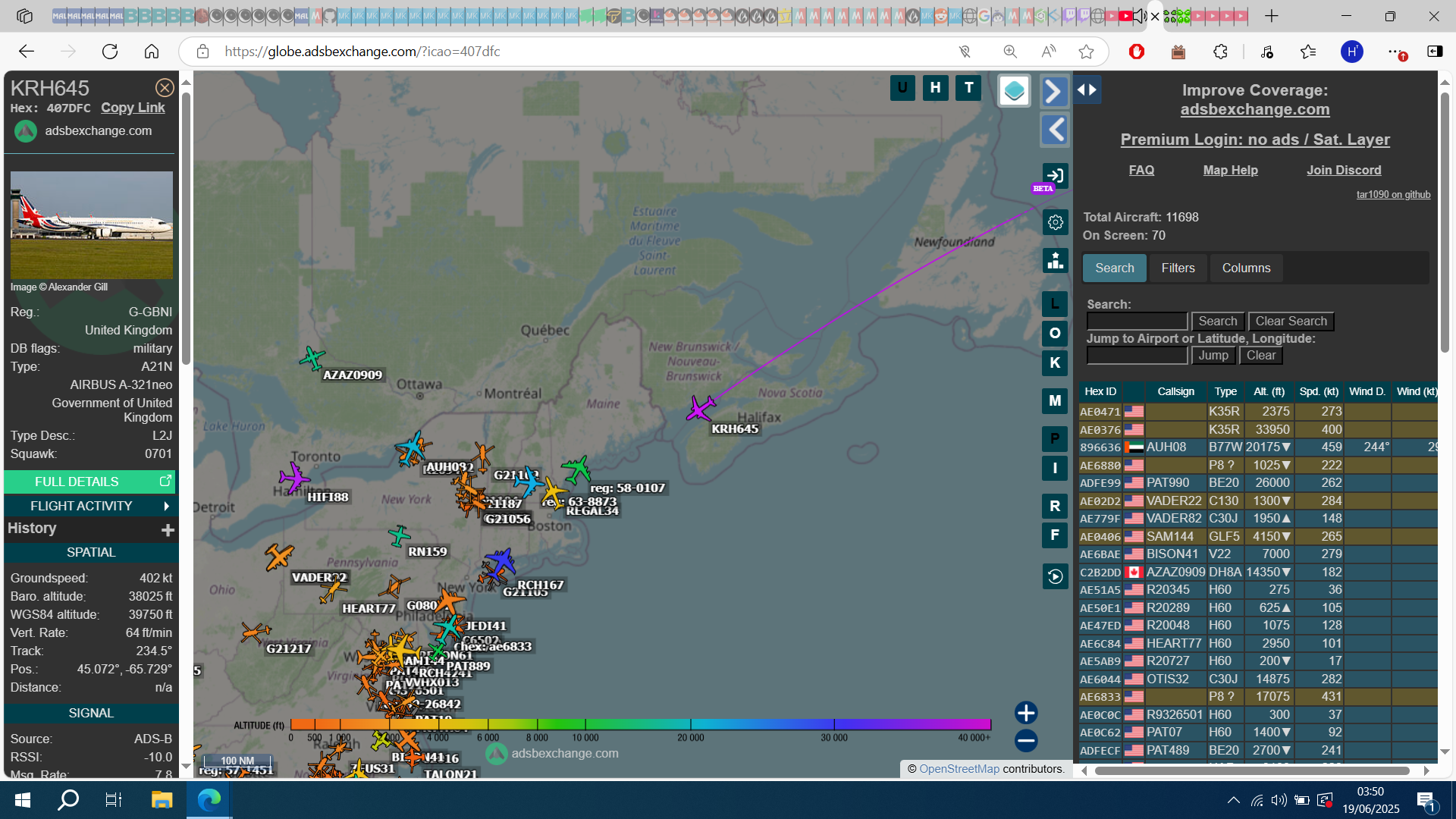1456x819 pixels.
Task: Click the Clear Search button
Action: [x=1291, y=321]
